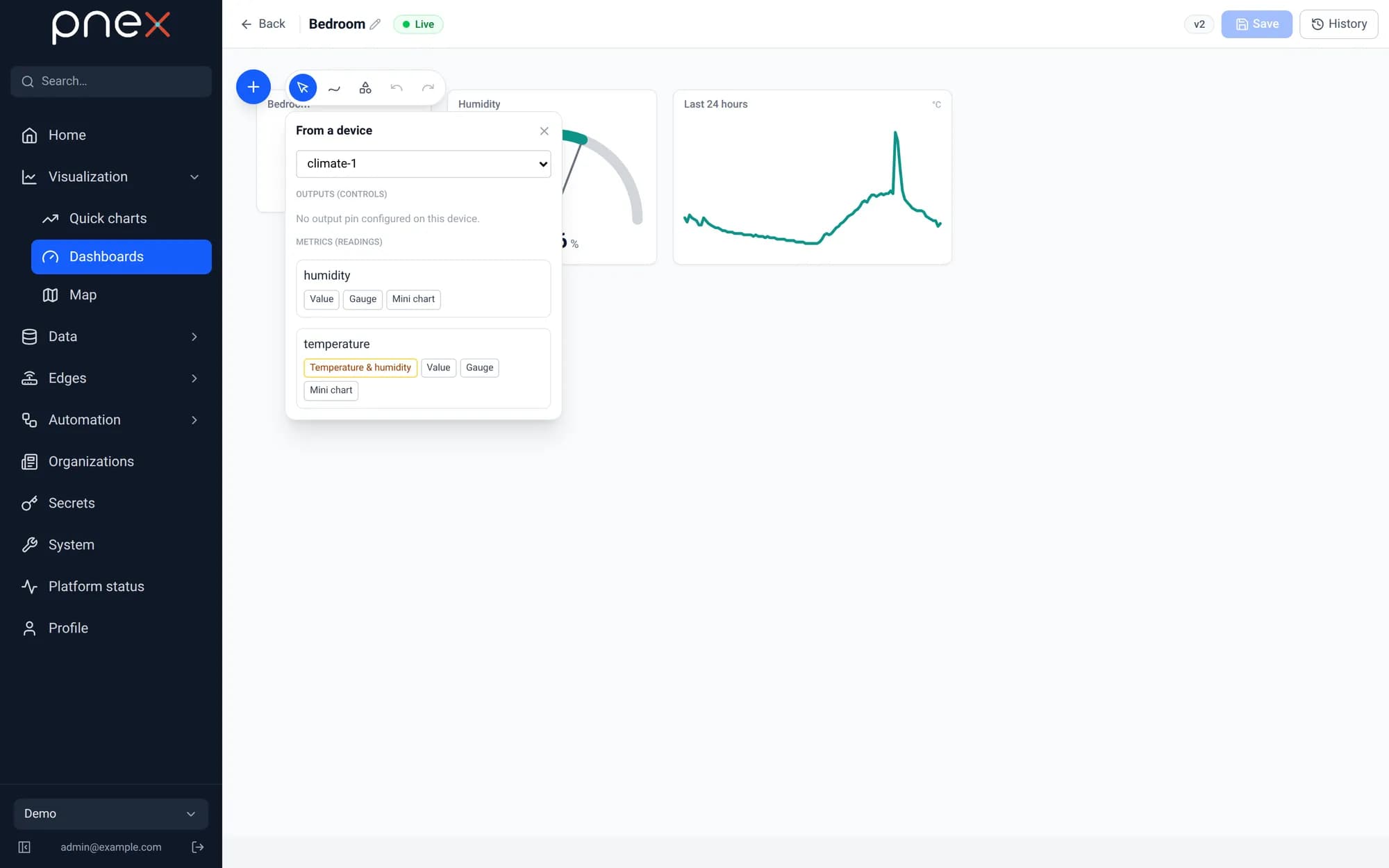Screen dimensions: 1389x868
Task: Add temperature Value widget
Action: tap(438, 368)
